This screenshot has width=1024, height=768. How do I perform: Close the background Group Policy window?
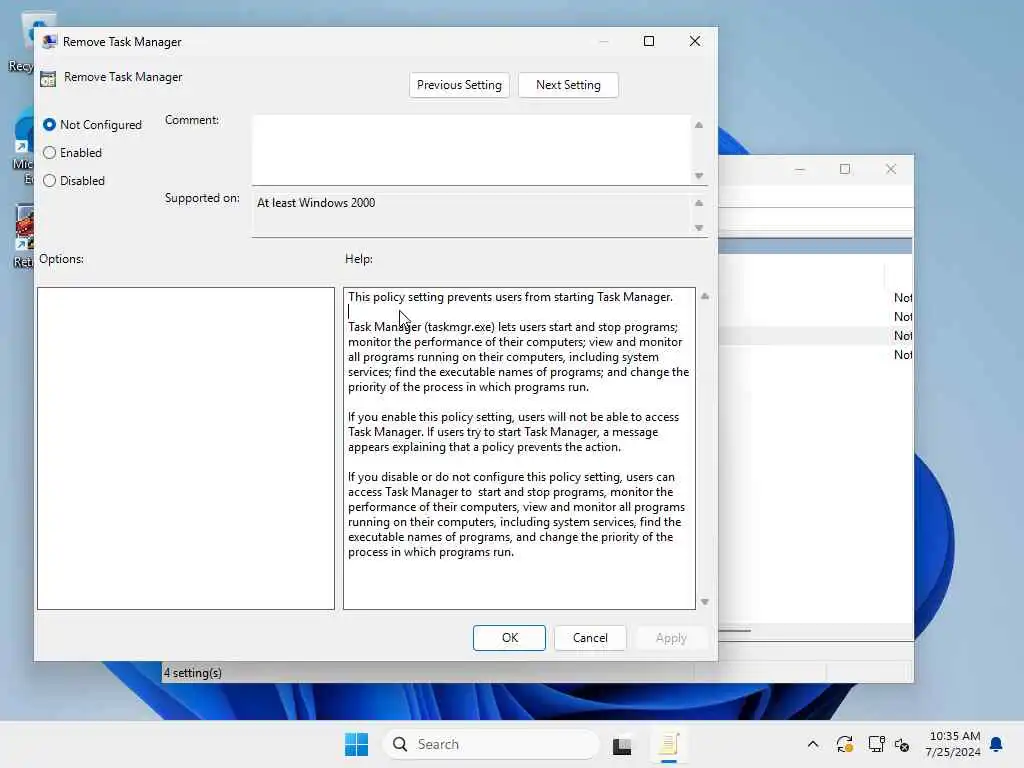click(x=891, y=169)
